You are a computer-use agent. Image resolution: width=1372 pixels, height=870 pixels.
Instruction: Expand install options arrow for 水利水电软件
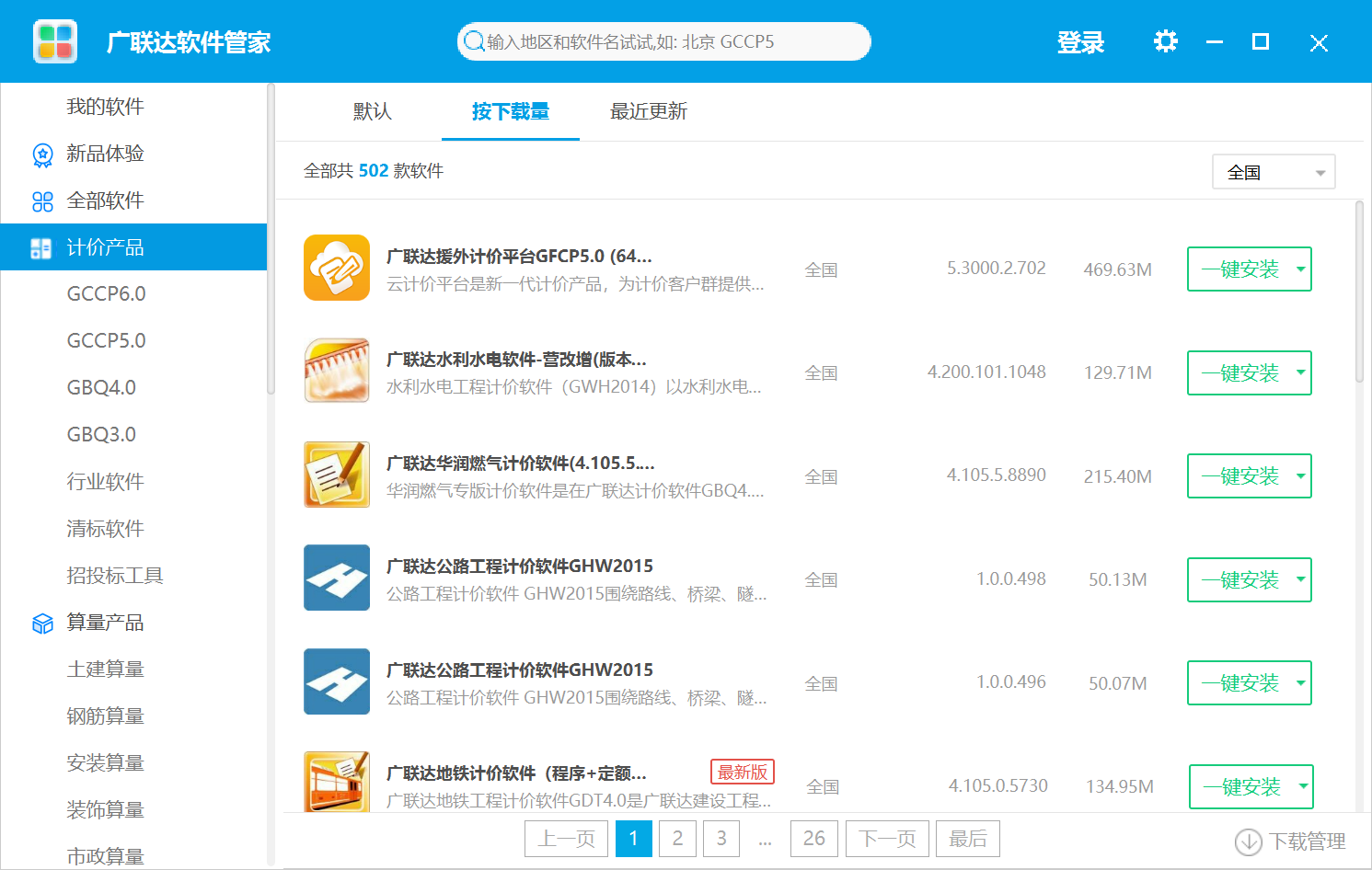pyautogui.click(x=1300, y=372)
